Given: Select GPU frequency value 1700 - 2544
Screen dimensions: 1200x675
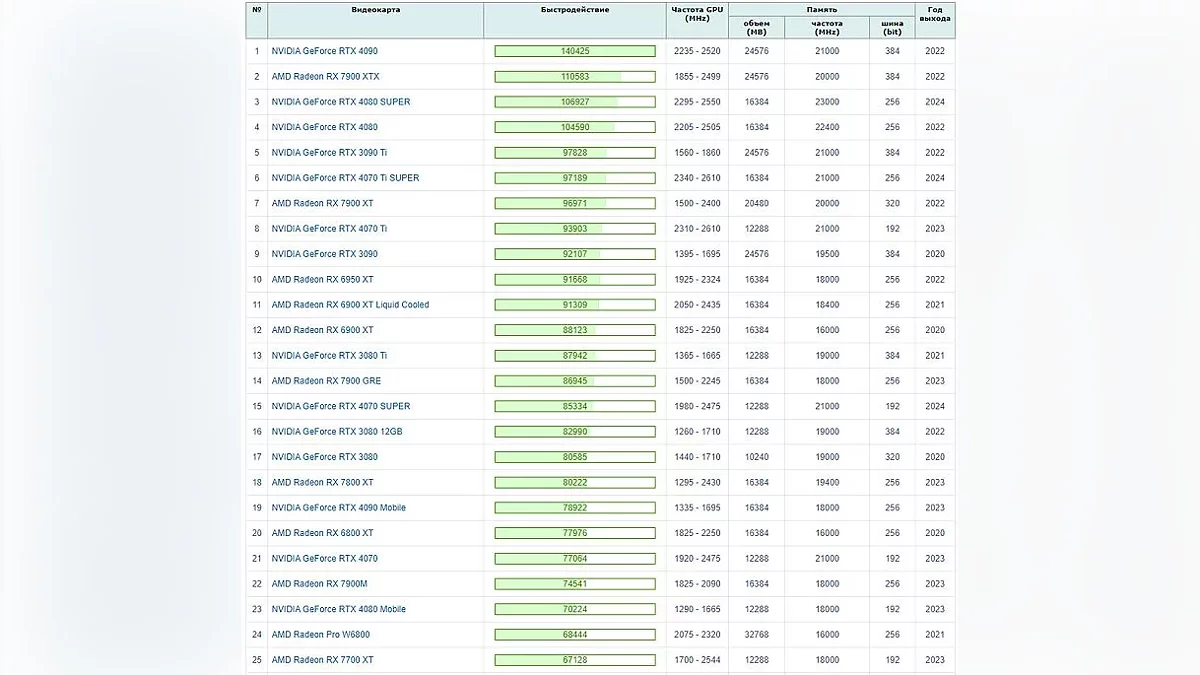Looking at the screenshot, I should [x=697, y=660].
